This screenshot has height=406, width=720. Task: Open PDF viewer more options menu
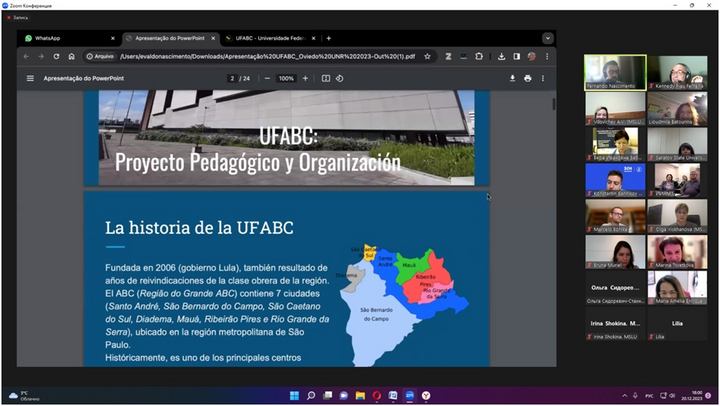(545, 78)
